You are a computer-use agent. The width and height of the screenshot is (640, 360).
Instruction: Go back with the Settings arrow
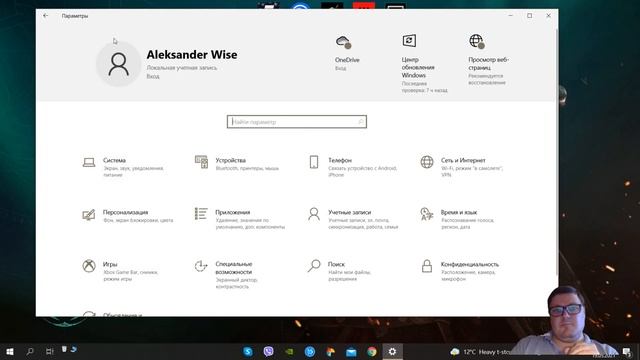[46, 16]
